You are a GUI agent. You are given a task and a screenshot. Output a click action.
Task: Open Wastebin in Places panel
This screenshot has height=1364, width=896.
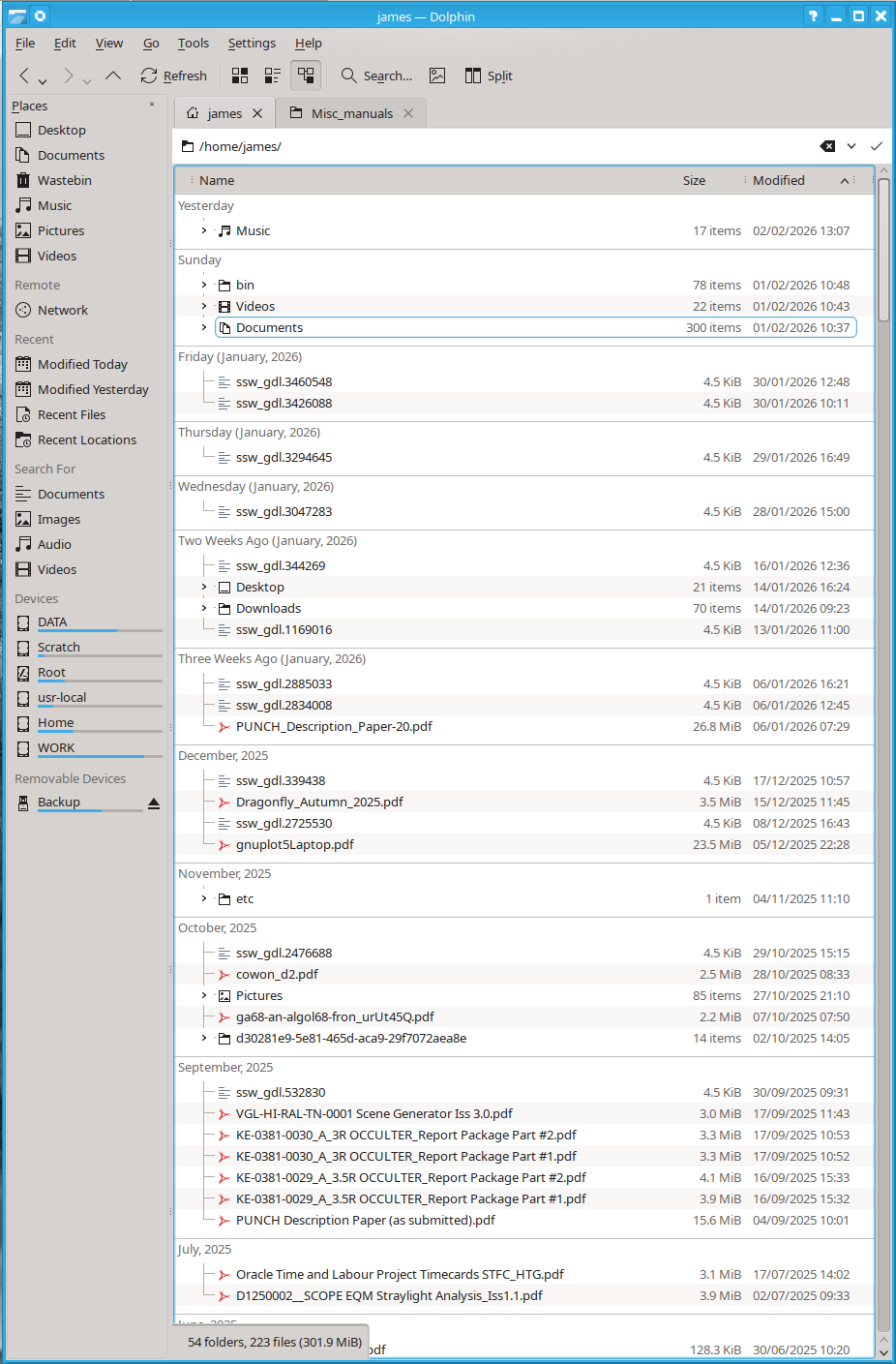64,180
